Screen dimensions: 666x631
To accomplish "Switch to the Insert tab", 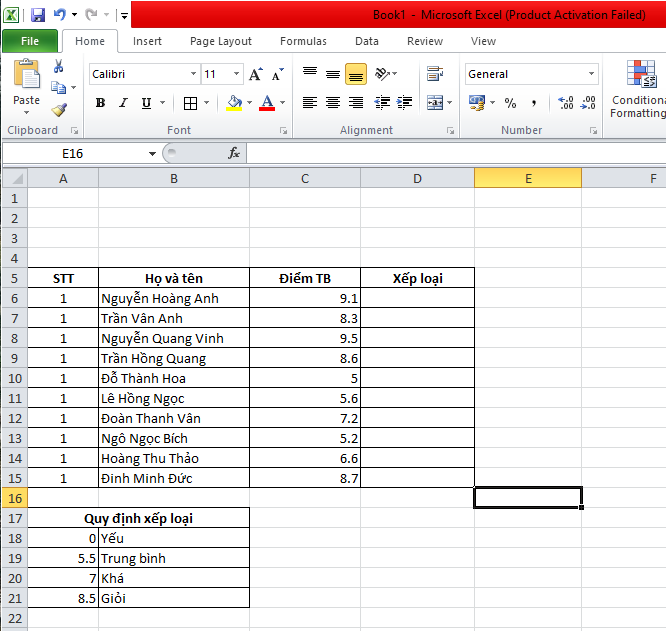I will click(x=147, y=41).
